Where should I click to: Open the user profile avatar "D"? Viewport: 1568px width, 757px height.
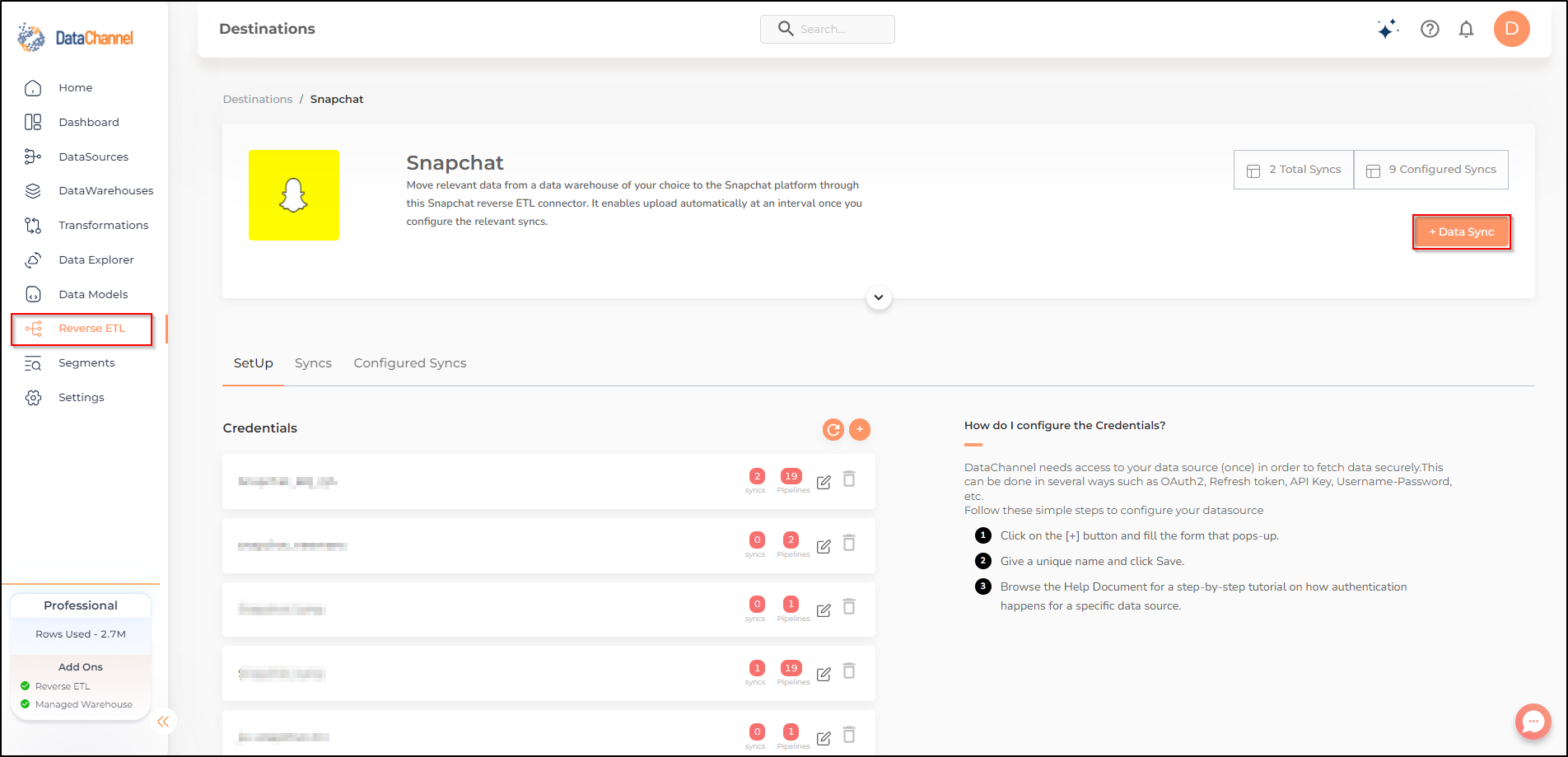pos(1512,29)
